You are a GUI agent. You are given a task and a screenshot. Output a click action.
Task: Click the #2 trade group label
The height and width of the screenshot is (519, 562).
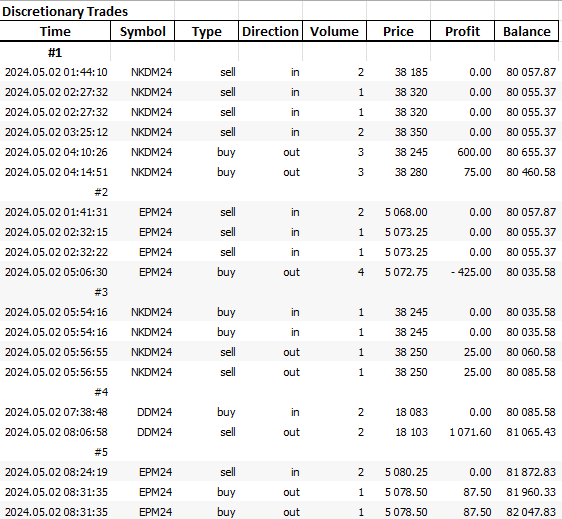coord(101,192)
